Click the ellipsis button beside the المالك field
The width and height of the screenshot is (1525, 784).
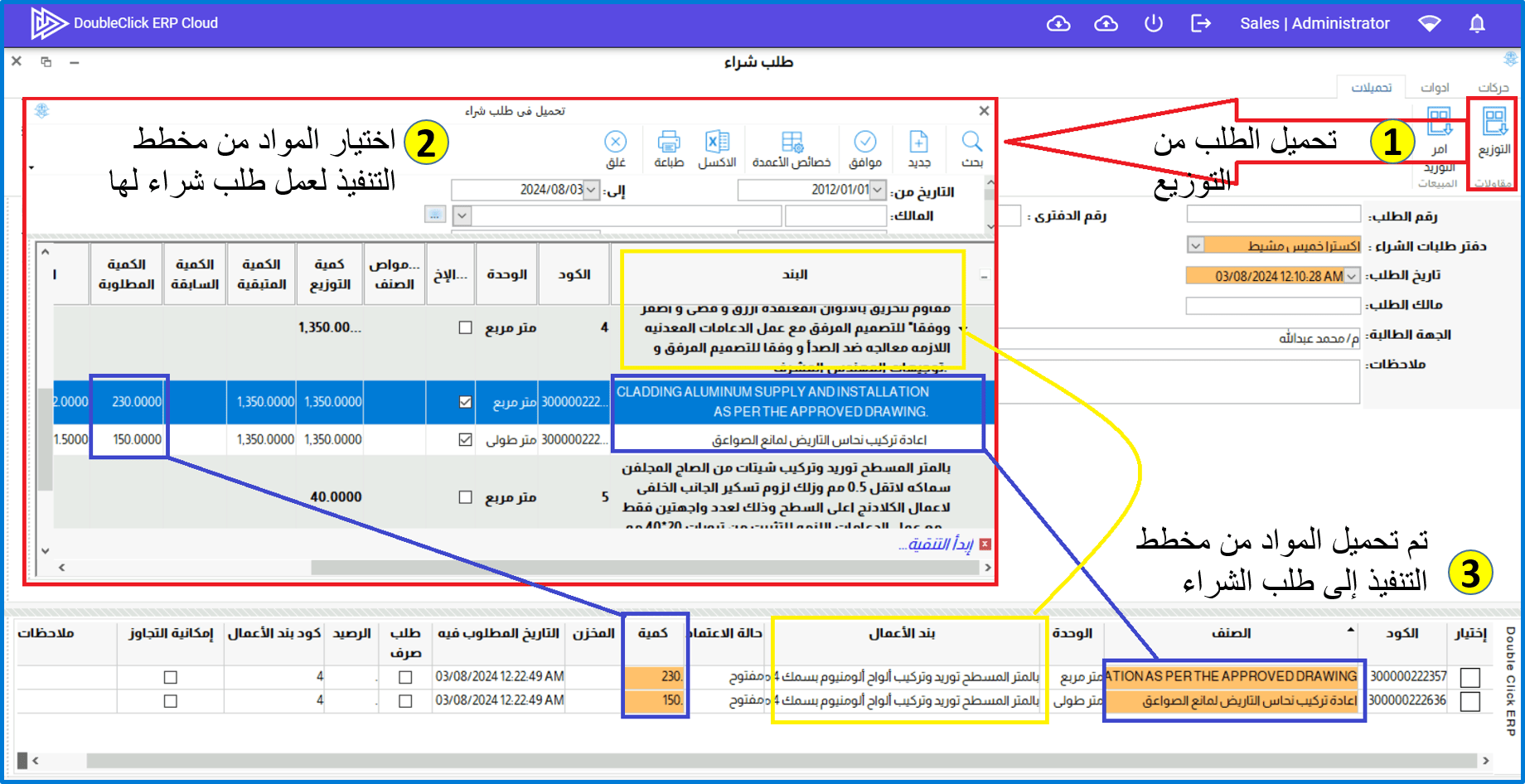435,215
